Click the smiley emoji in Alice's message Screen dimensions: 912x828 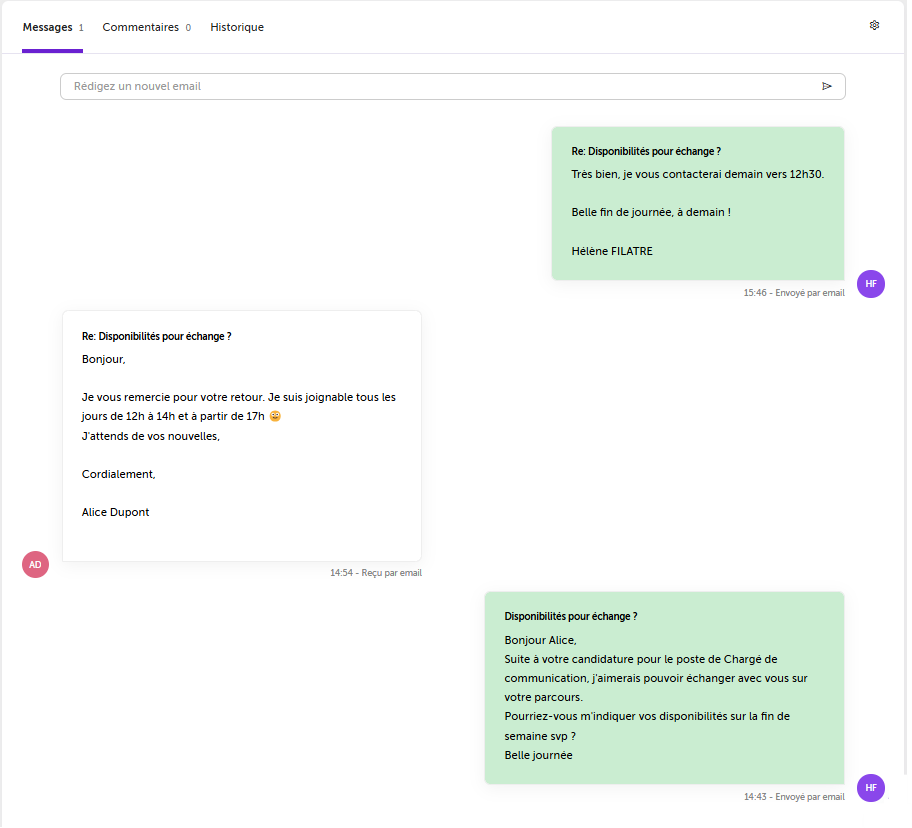click(x=275, y=416)
